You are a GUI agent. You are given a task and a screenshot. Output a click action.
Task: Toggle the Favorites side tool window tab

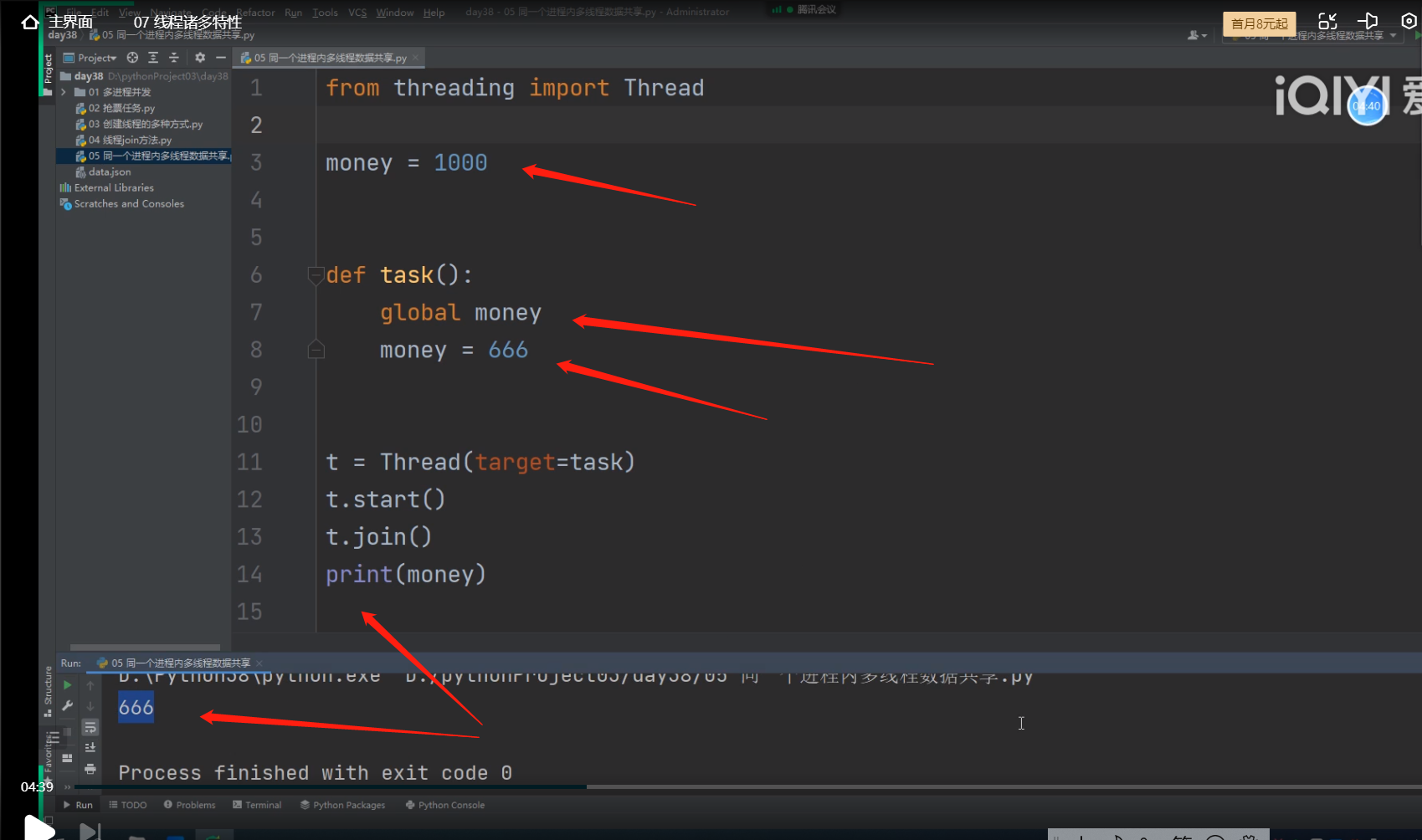pos(48,760)
